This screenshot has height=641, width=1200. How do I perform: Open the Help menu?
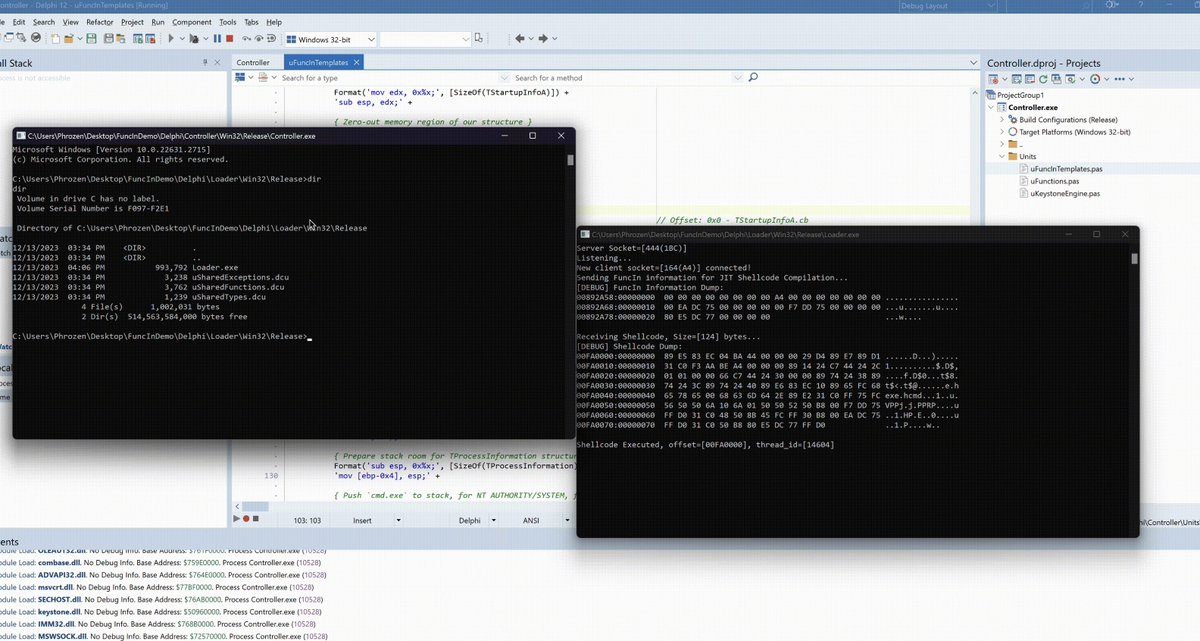click(x=274, y=21)
